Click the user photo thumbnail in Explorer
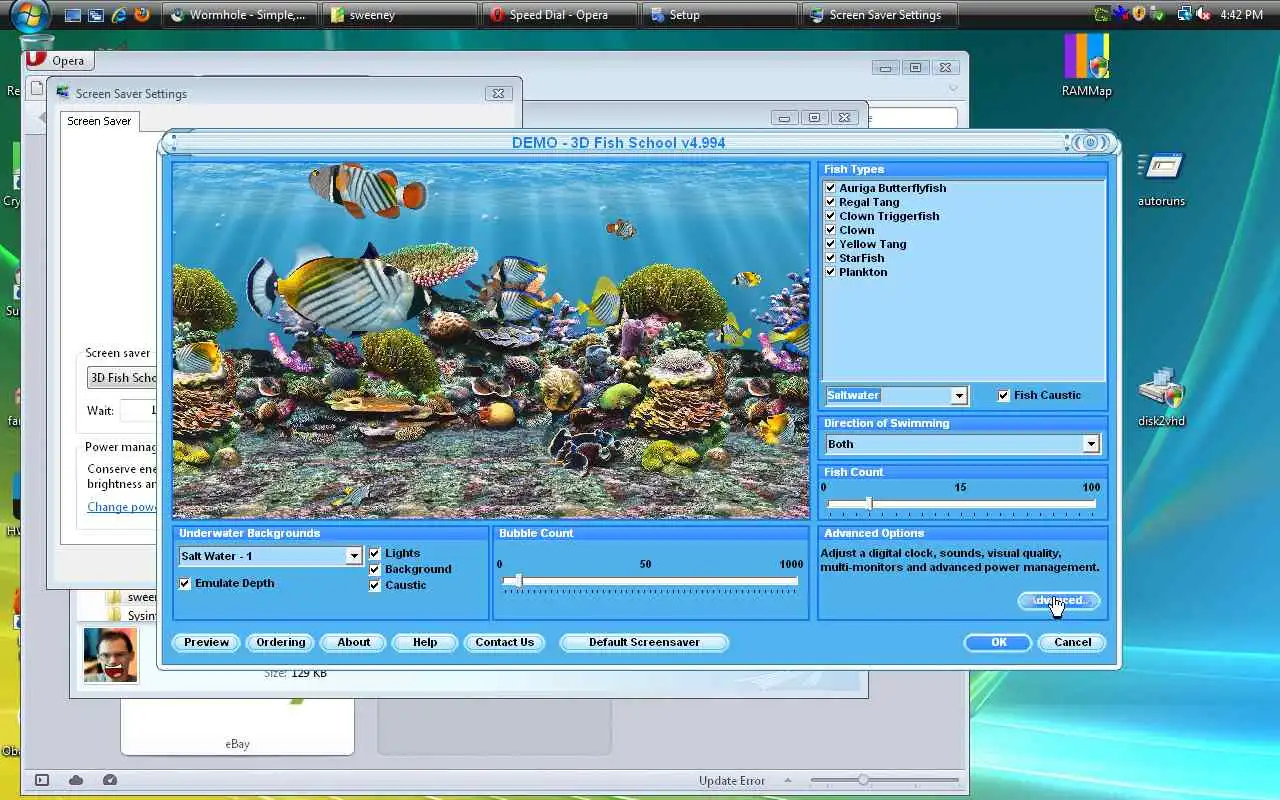Image resolution: width=1280 pixels, height=800 pixels. tap(110, 655)
